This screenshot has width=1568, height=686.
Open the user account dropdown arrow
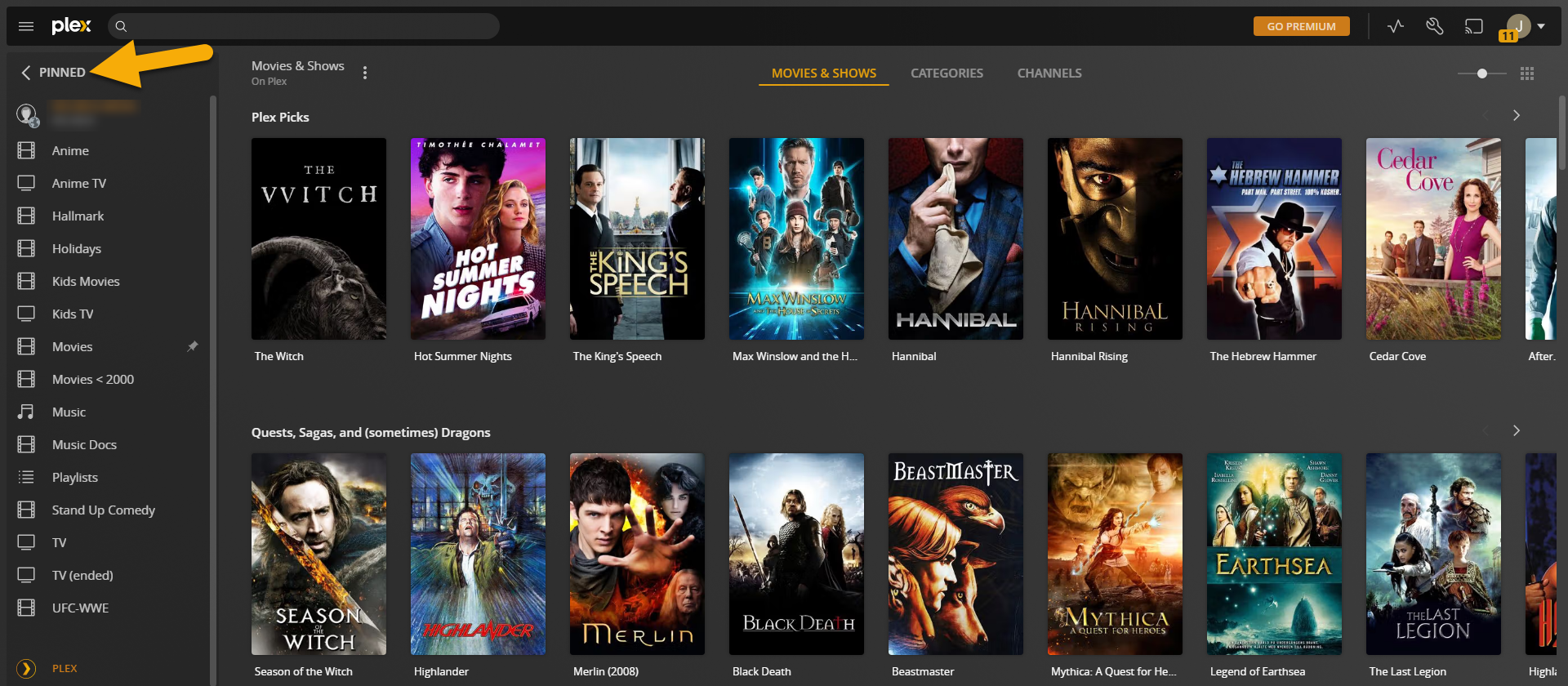click(x=1541, y=26)
